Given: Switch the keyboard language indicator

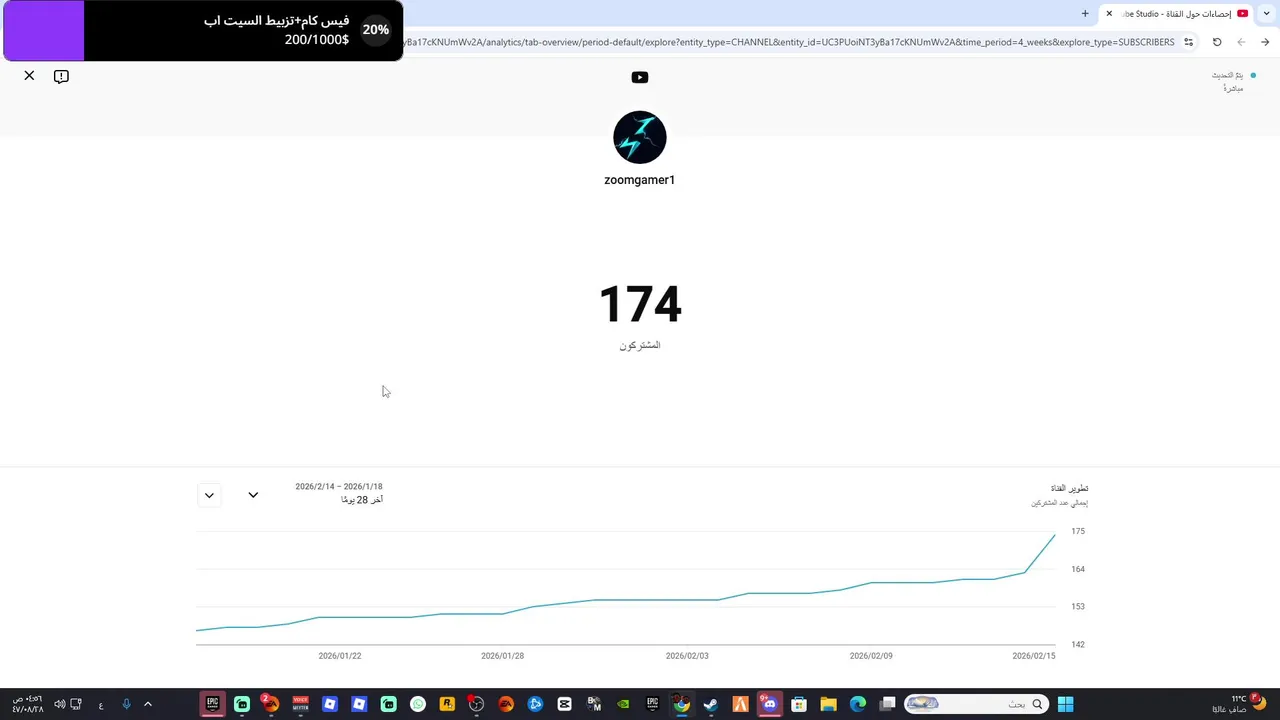Looking at the screenshot, I should coord(101,704).
